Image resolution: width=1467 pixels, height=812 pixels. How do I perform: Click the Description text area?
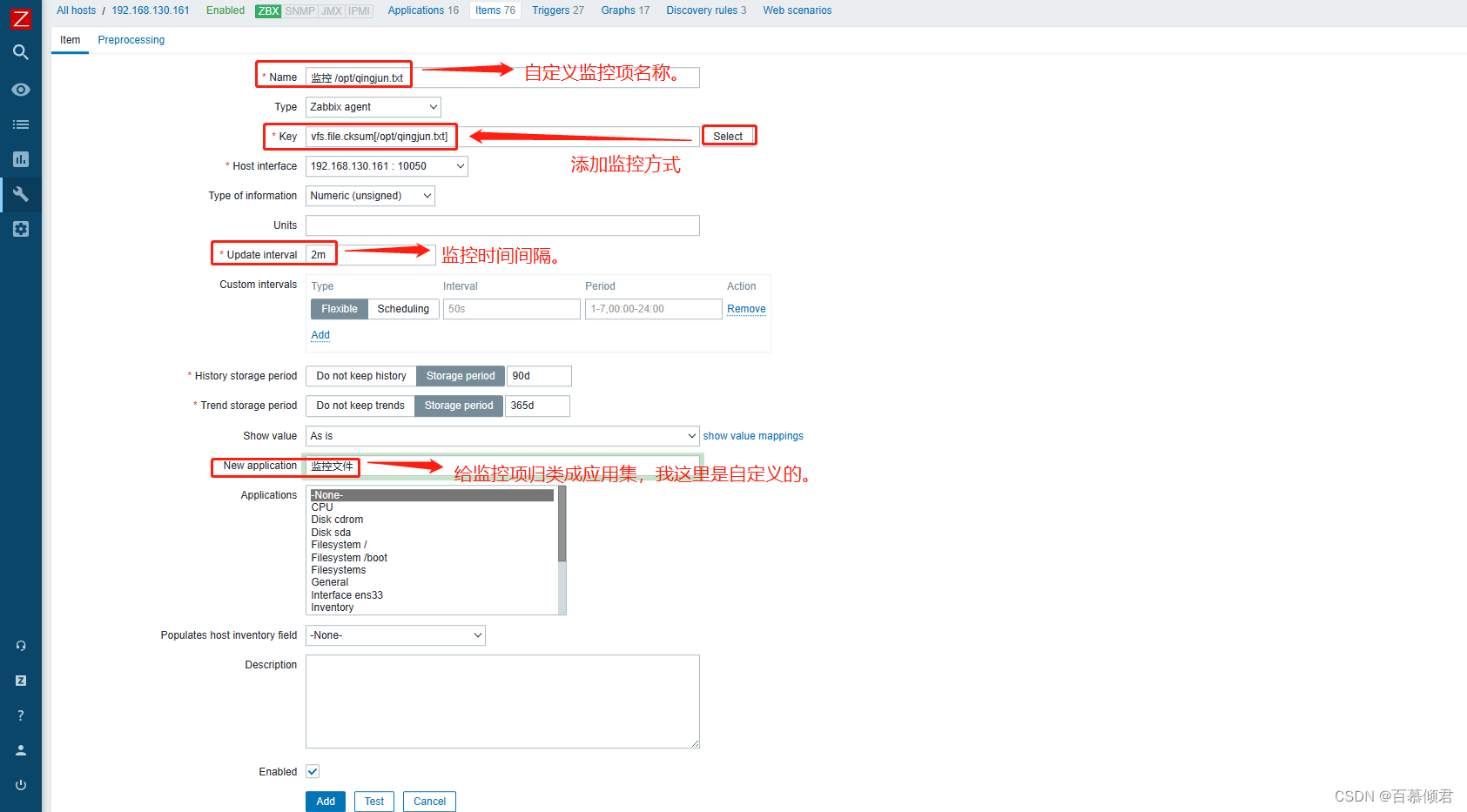502,701
